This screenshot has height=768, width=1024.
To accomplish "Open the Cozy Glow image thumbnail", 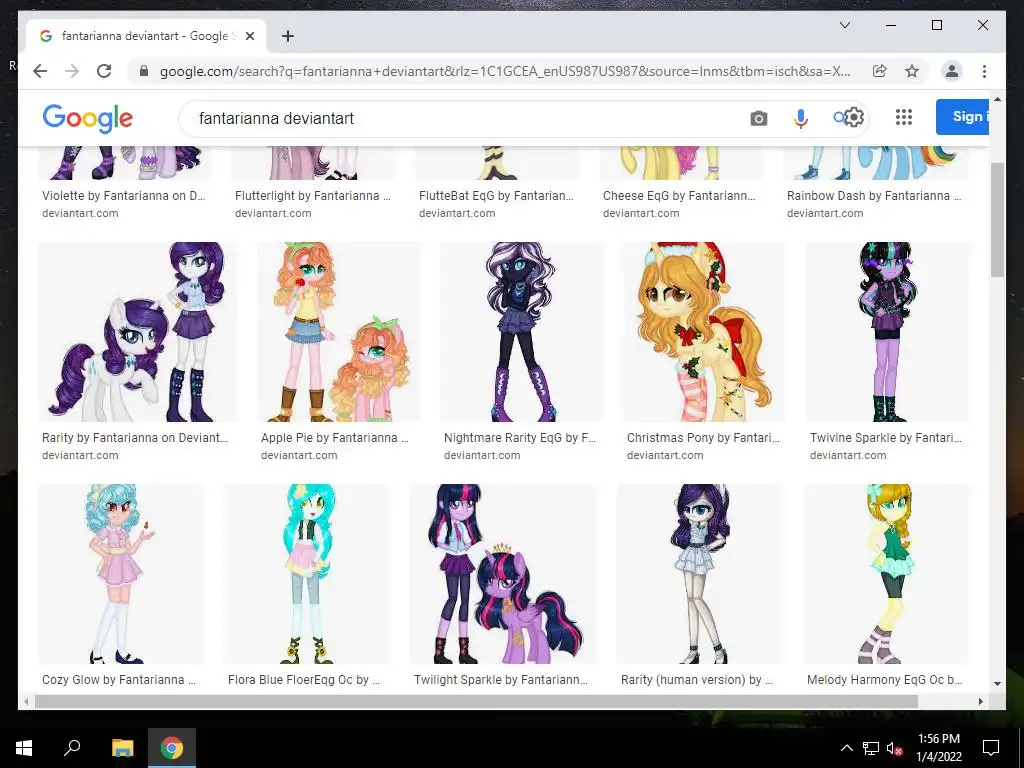I will pos(121,573).
